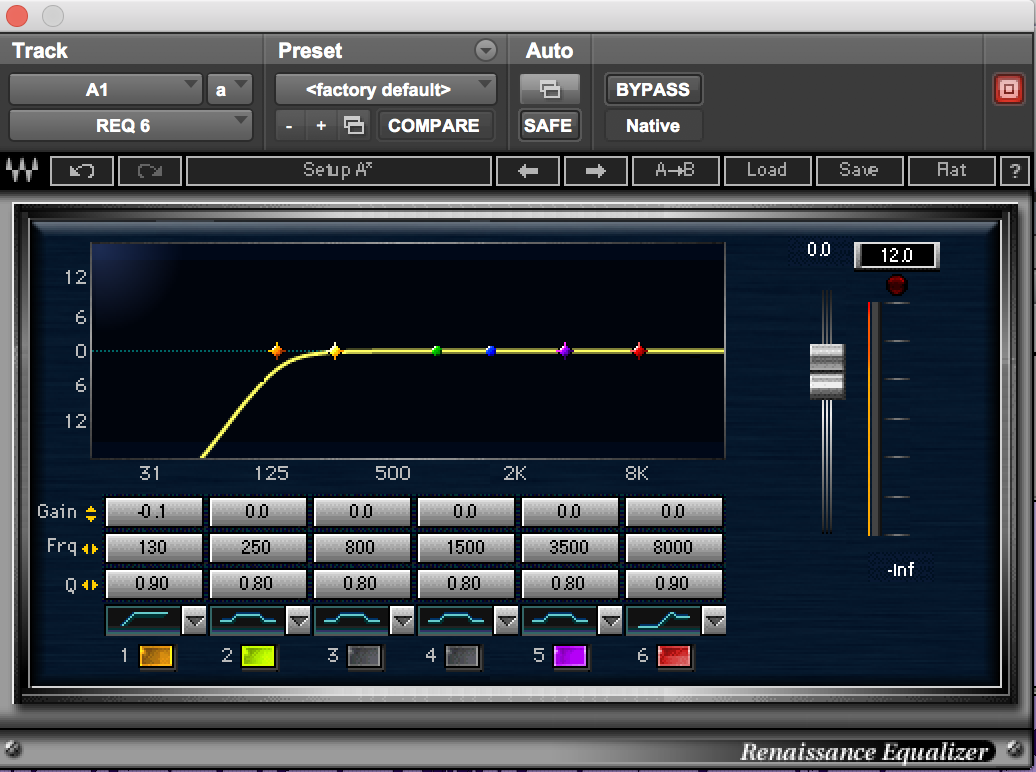
Task: Click band 1 high-pass filter shape icon
Action: tap(143, 620)
